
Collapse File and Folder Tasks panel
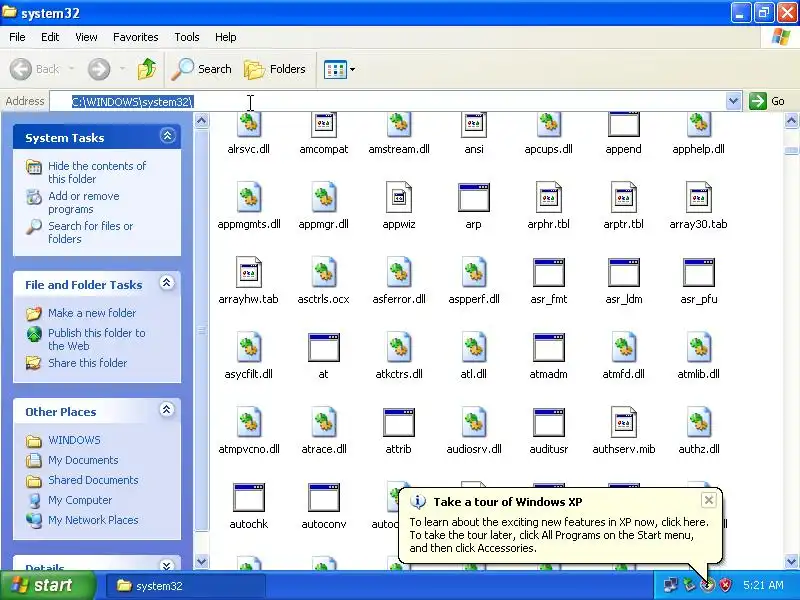167,283
